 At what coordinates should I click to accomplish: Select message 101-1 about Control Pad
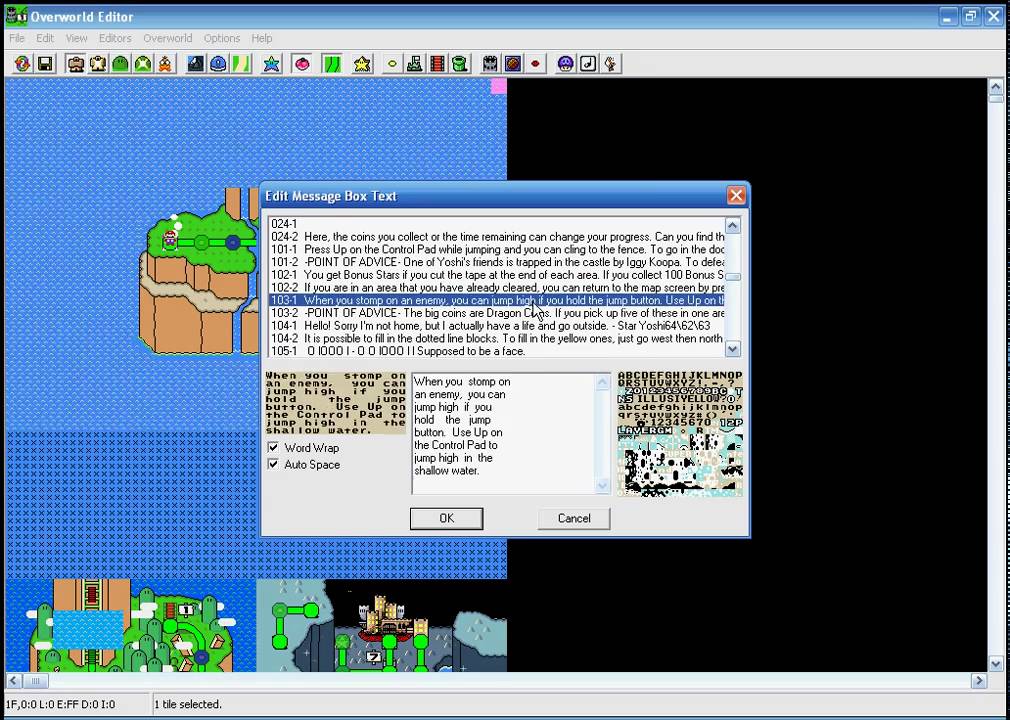click(496, 249)
